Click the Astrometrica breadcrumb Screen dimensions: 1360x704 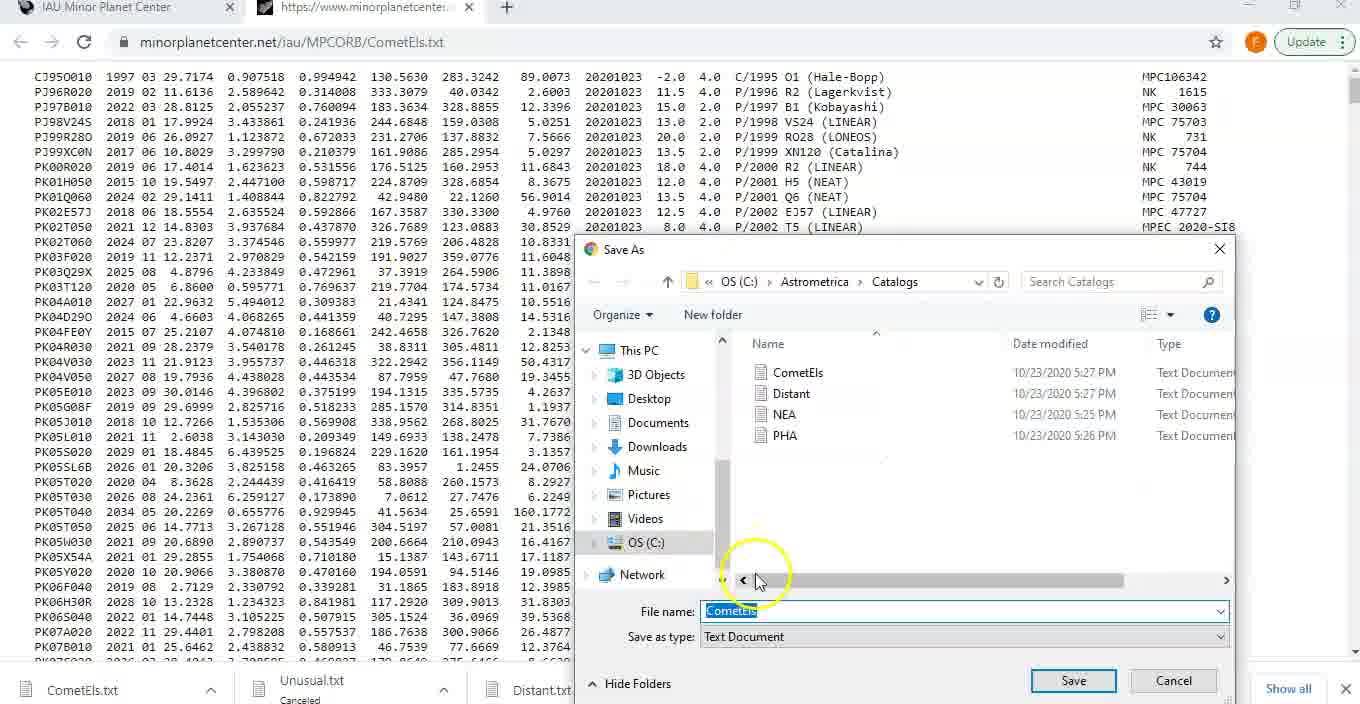pyautogui.click(x=814, y=282)
